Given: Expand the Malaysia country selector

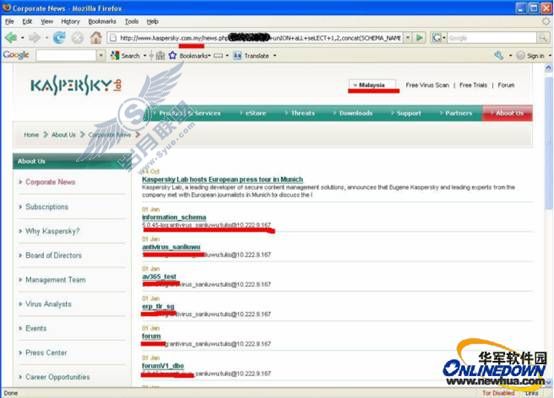Looking at the screenshot, I should [x=372, y=85].
